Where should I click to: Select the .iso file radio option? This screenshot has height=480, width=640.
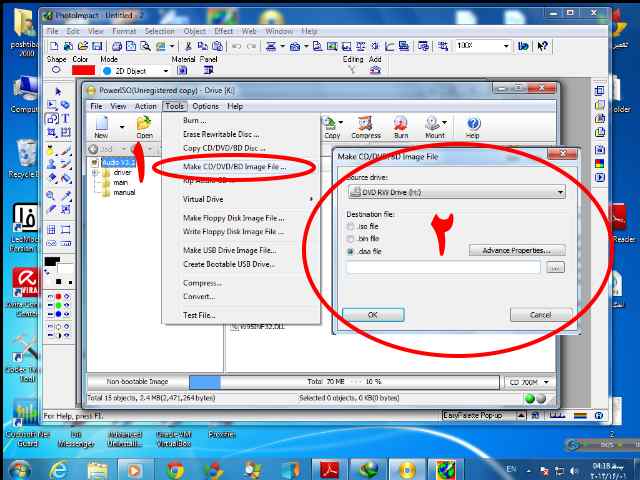click(350, 226)
